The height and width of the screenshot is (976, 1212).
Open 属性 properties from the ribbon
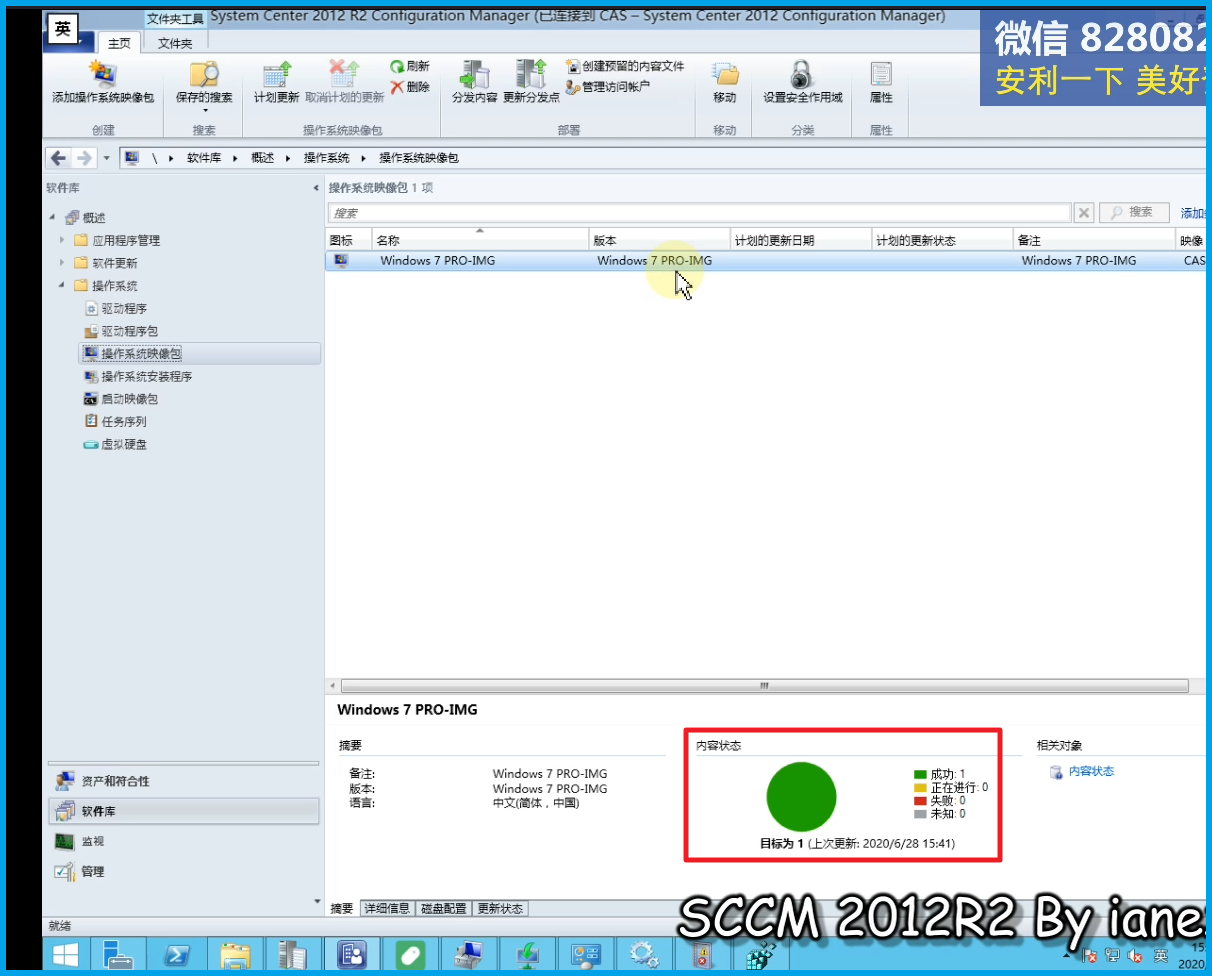click(x=881, y=82)
